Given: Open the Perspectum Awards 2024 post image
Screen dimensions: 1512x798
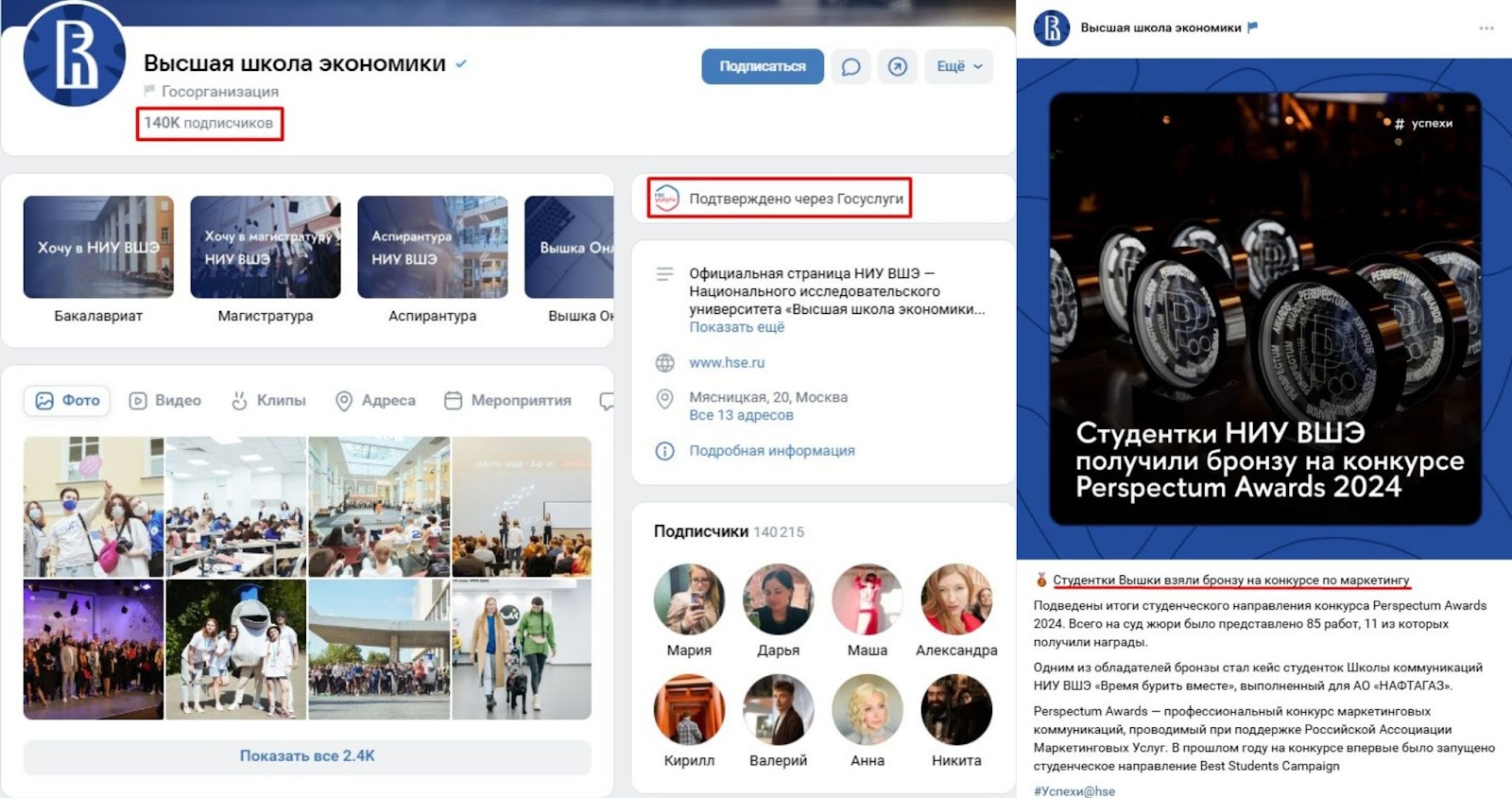Looking at the screenshot, I should point(1264,308).
